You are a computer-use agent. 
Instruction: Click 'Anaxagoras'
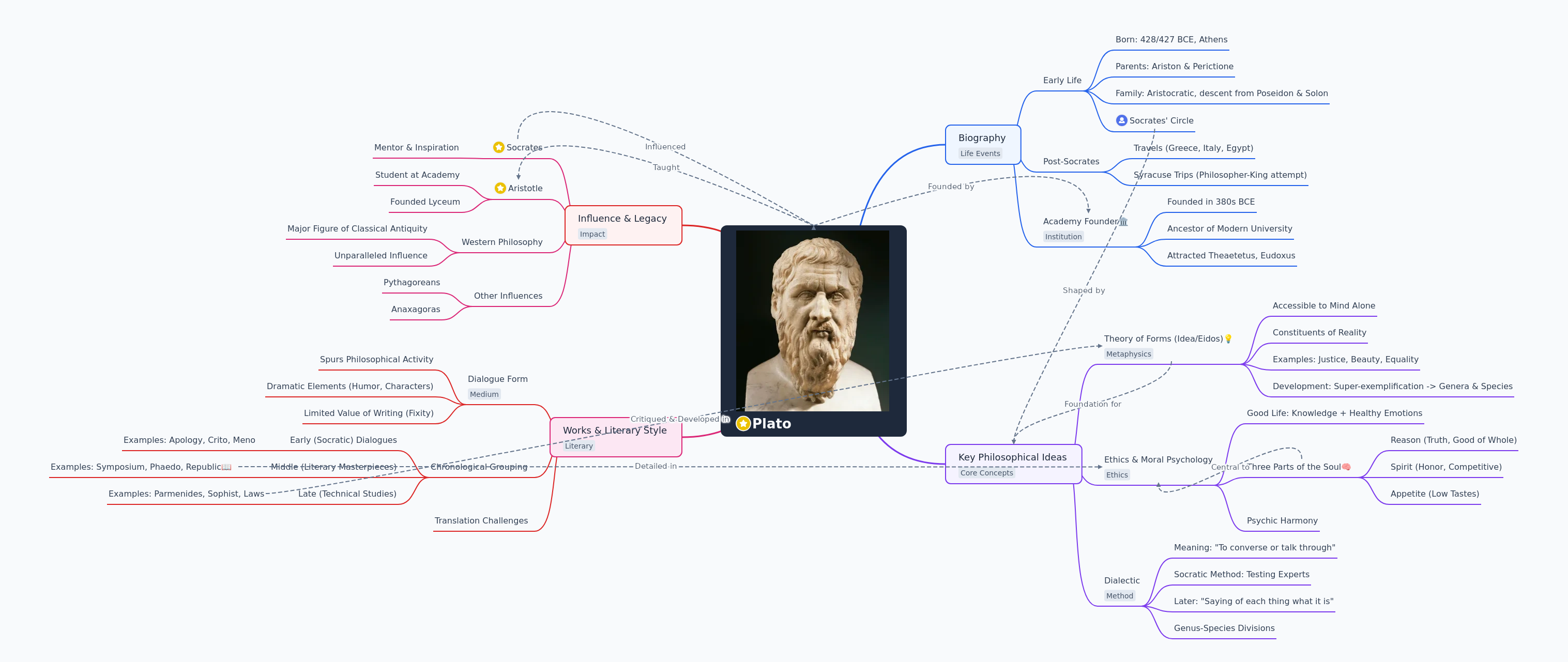[416, 309]
